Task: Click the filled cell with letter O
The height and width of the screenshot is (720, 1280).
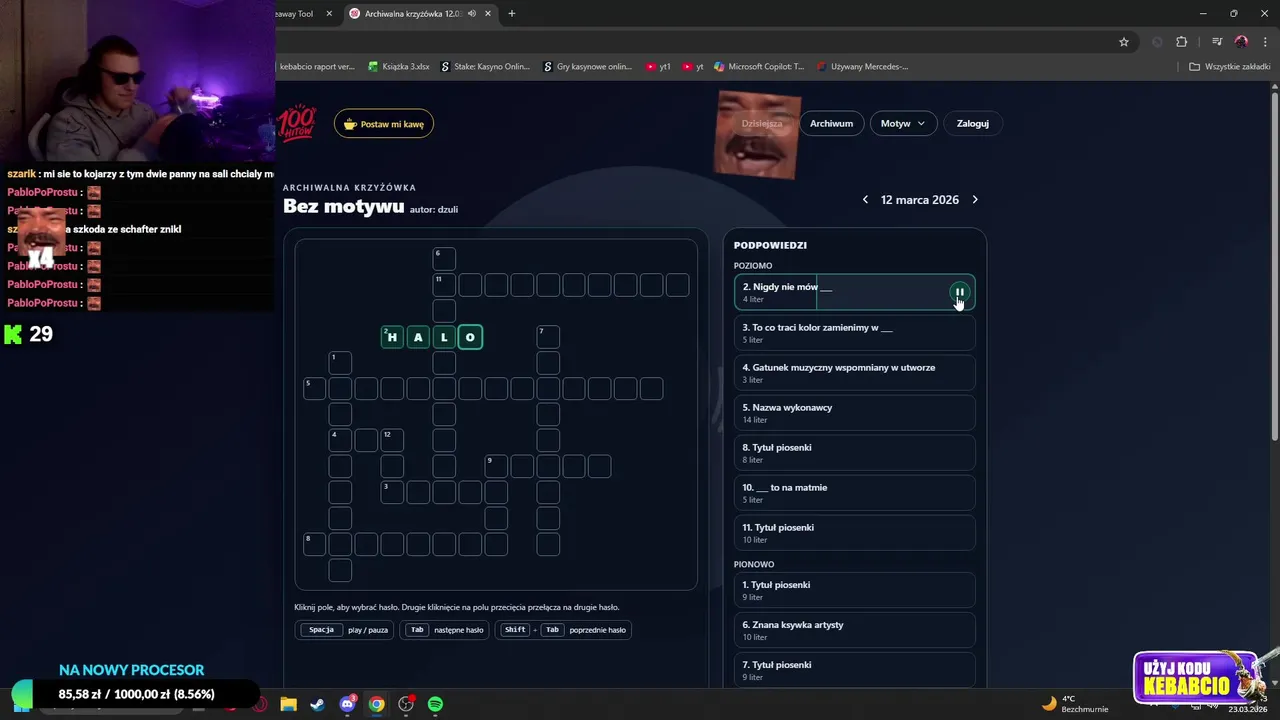Action: [470, 337]
